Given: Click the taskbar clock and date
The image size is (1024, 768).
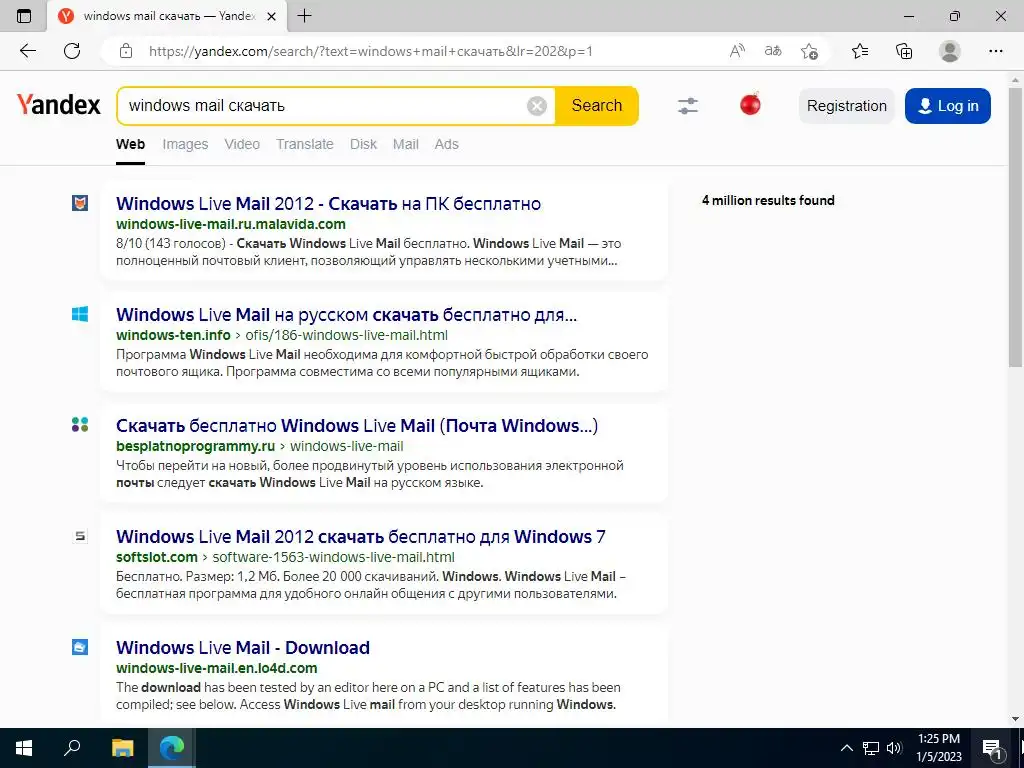Looking at the screenshot, I should pyautogui.click(x=939, y=748).
